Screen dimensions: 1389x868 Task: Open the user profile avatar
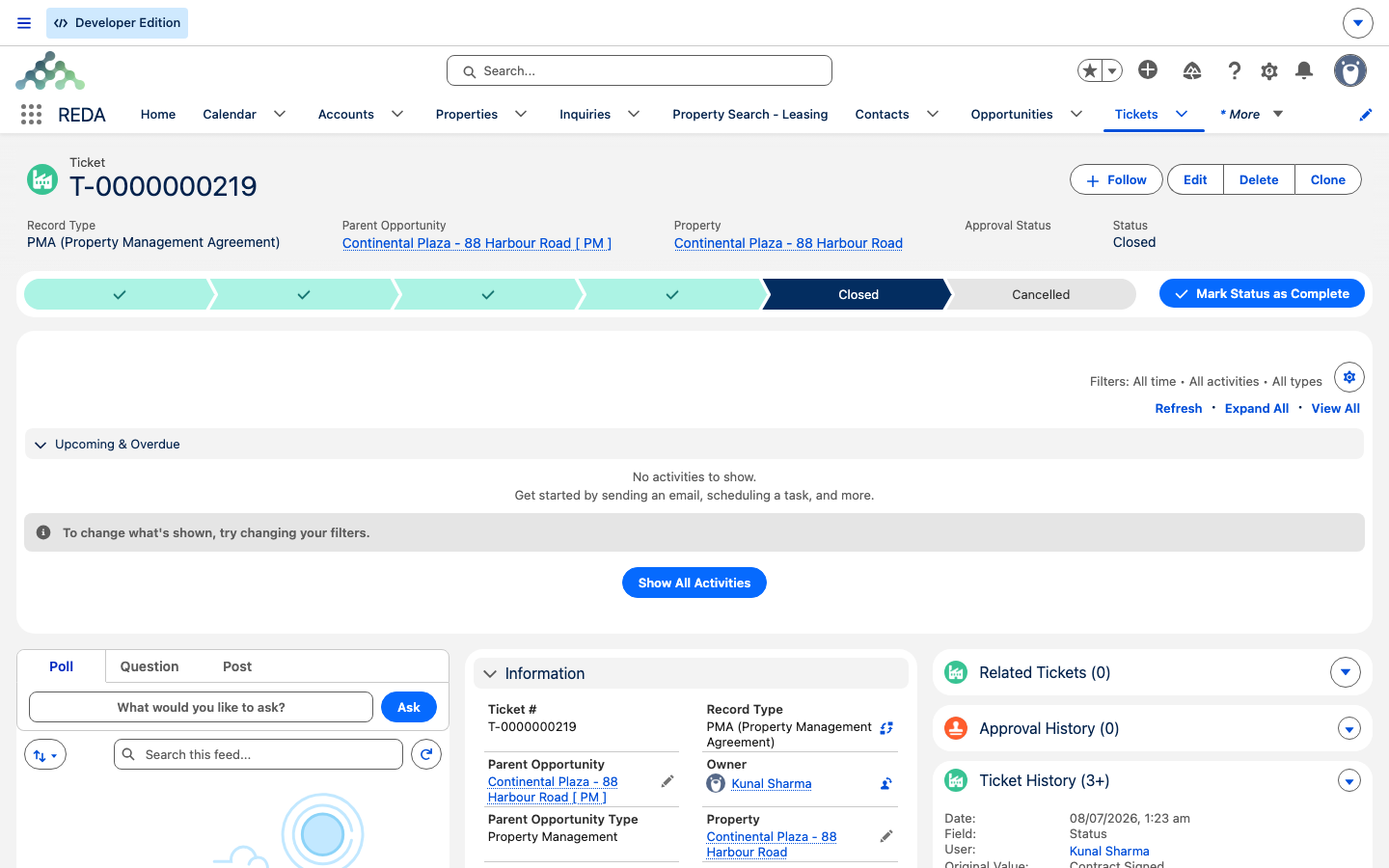point(1350,70)
